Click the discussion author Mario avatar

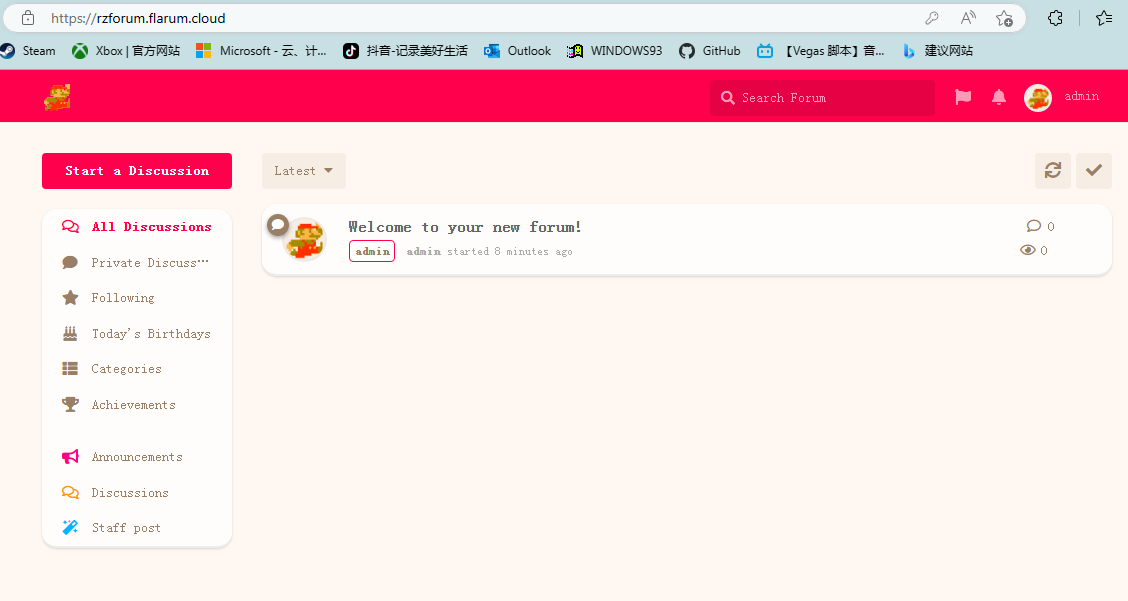(x=305, y=239)
